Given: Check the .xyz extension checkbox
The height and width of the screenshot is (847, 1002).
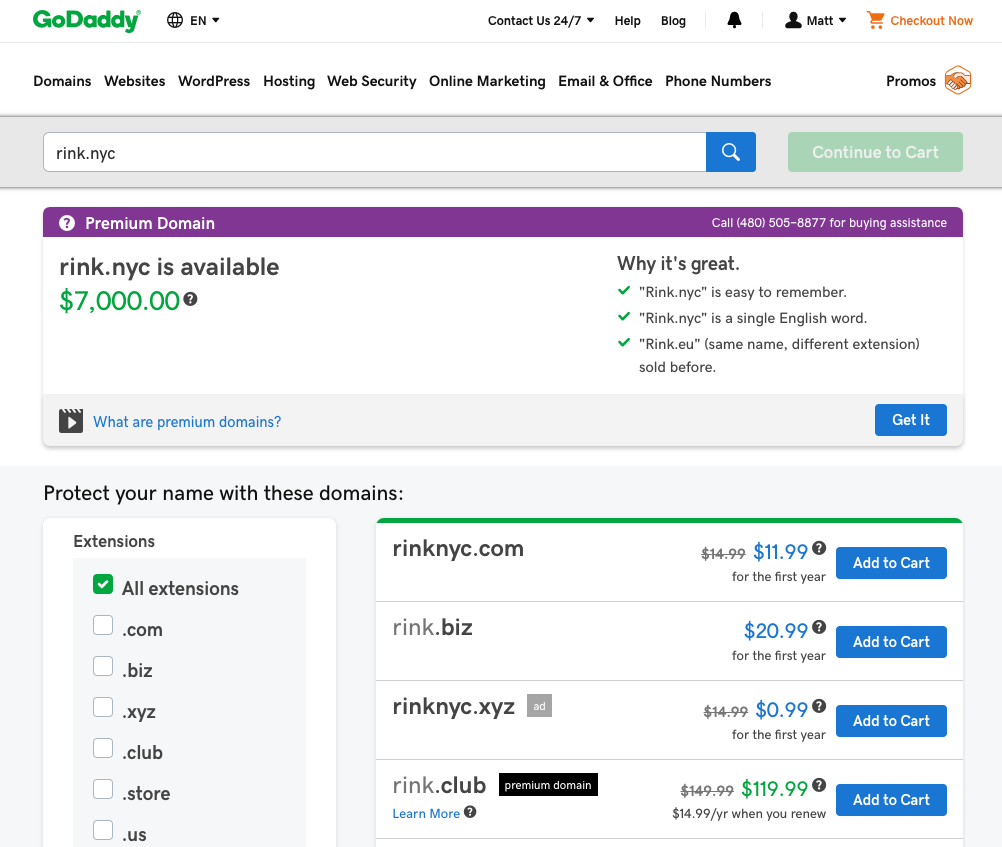Looking at the screenshot, I should point(103,707).
